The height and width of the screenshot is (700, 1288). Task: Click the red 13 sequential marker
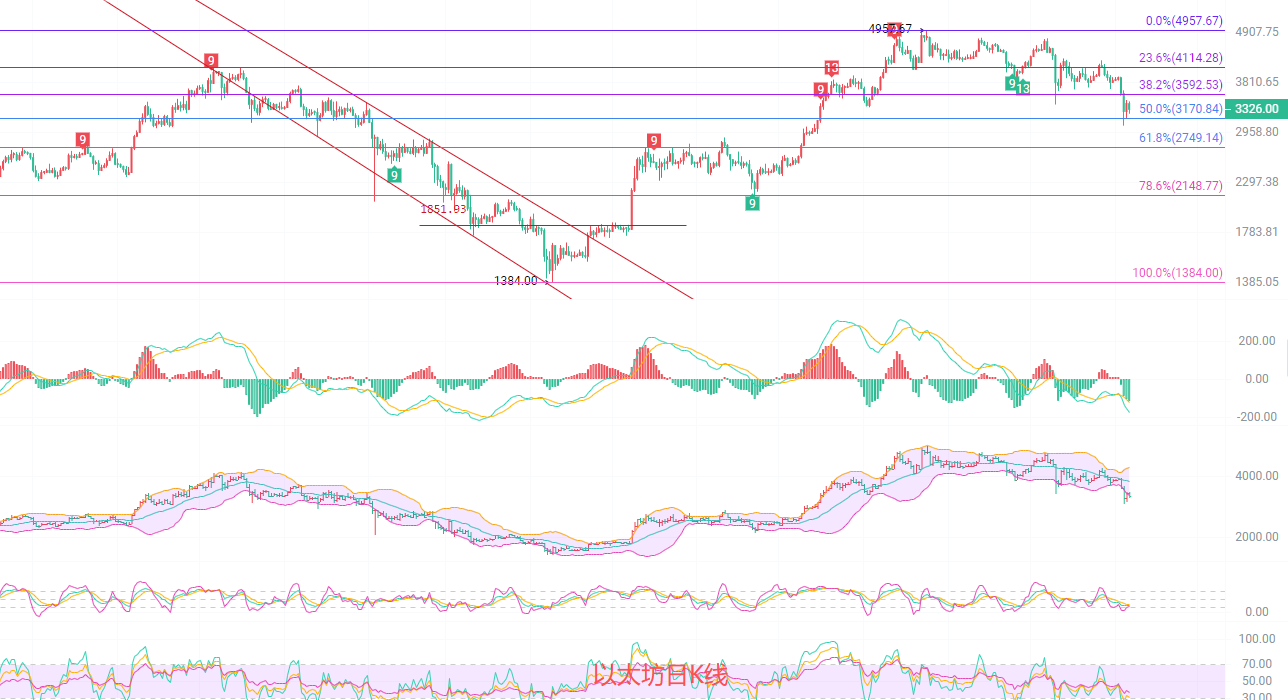[x=832, y=68]
